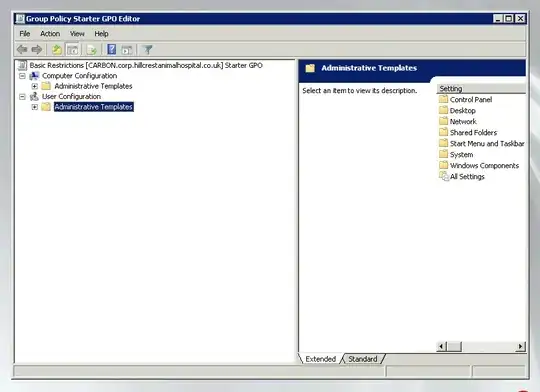Switch to the Extended tab
Viewport: 540px width, 392px height.
click(321, 359)
